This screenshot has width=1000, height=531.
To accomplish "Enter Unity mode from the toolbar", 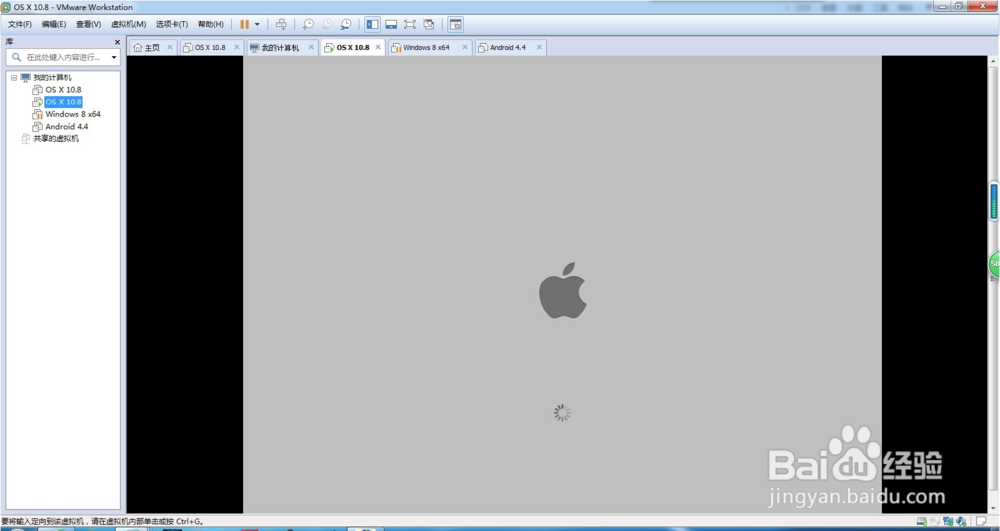I will 429,24.
